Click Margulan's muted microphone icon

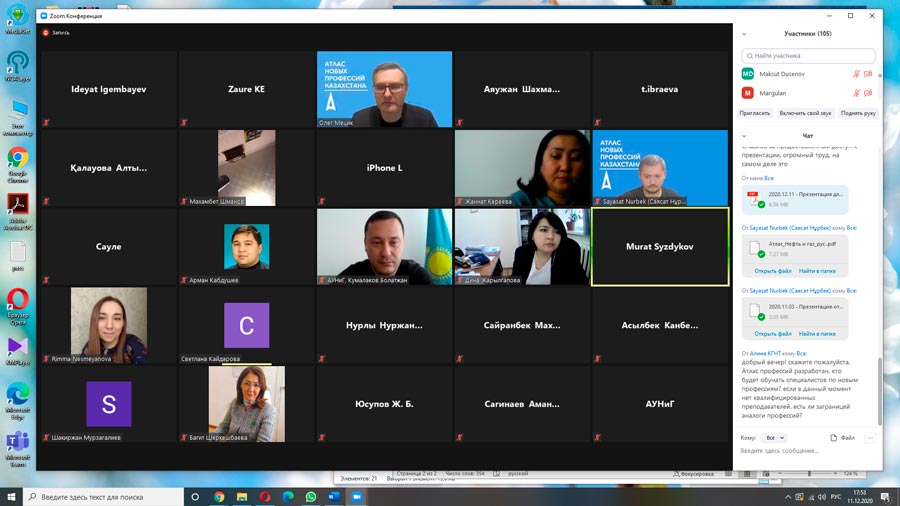[856, 93]
